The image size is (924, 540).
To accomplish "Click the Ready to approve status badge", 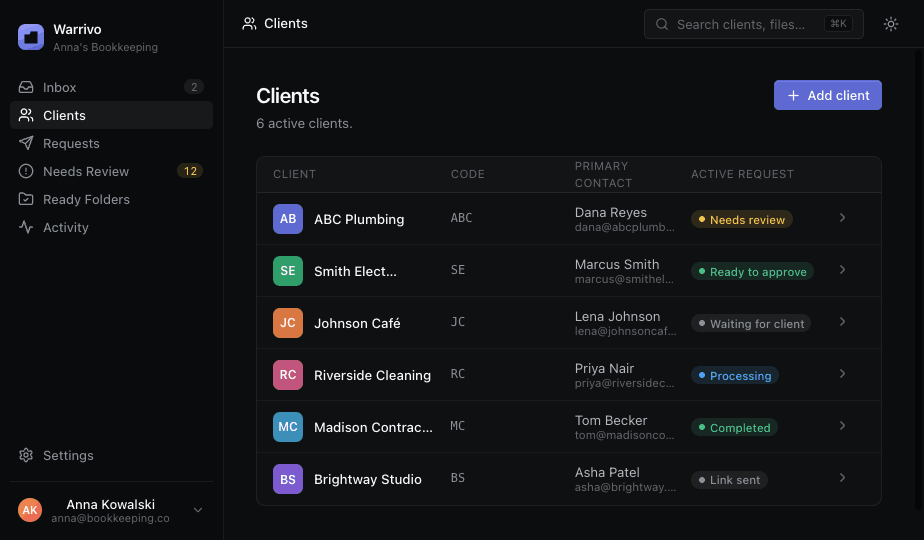I will tap(752, 271).
